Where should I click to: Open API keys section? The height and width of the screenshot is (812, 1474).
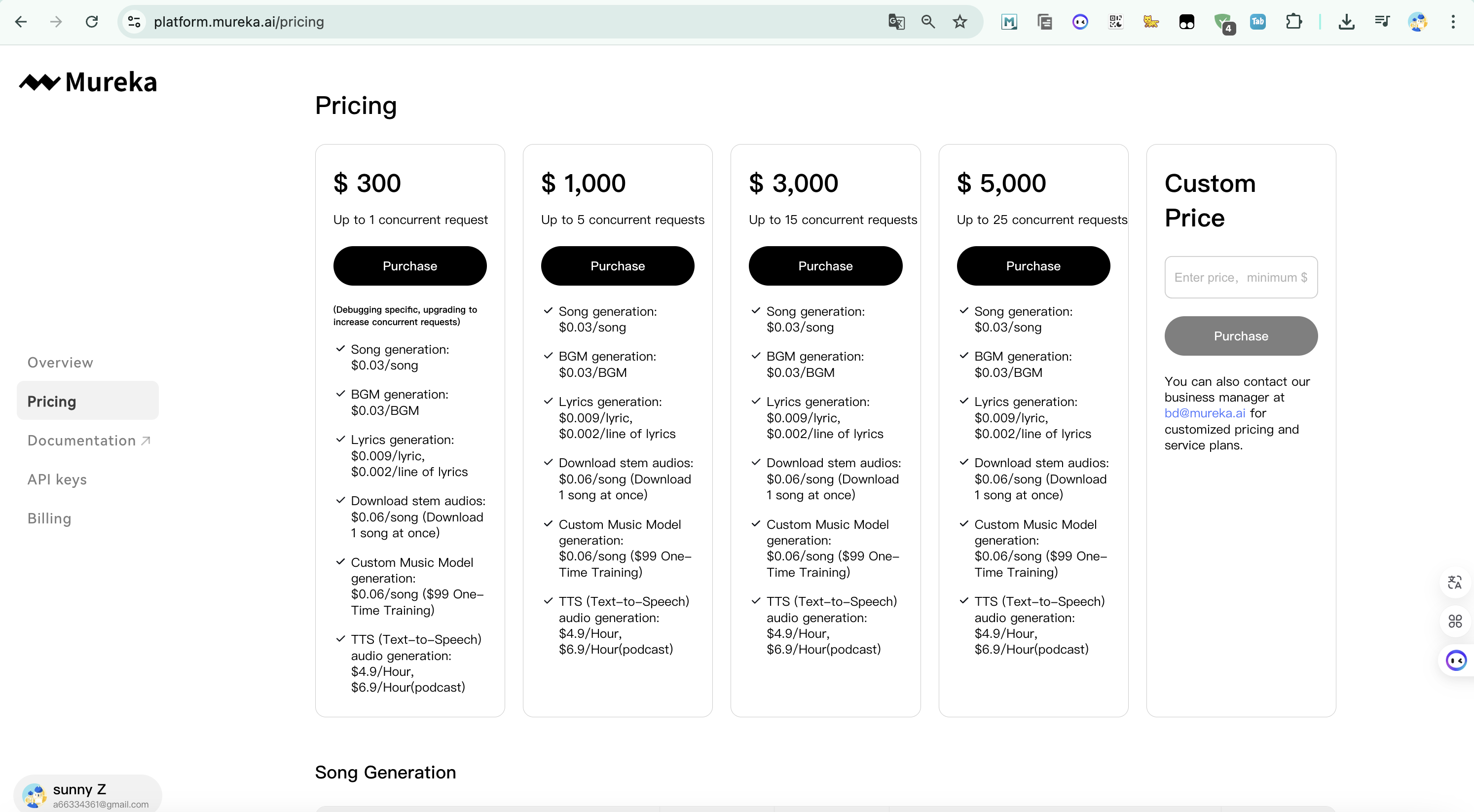click(57, 479)
